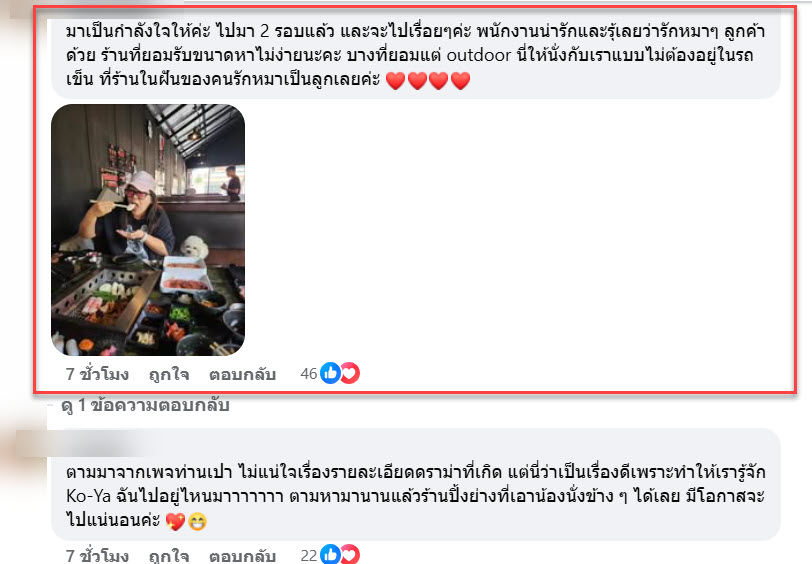Click the Ko-Ya comment text bubble
Screen dimensions: 812x564
click(x=416, y=485)
